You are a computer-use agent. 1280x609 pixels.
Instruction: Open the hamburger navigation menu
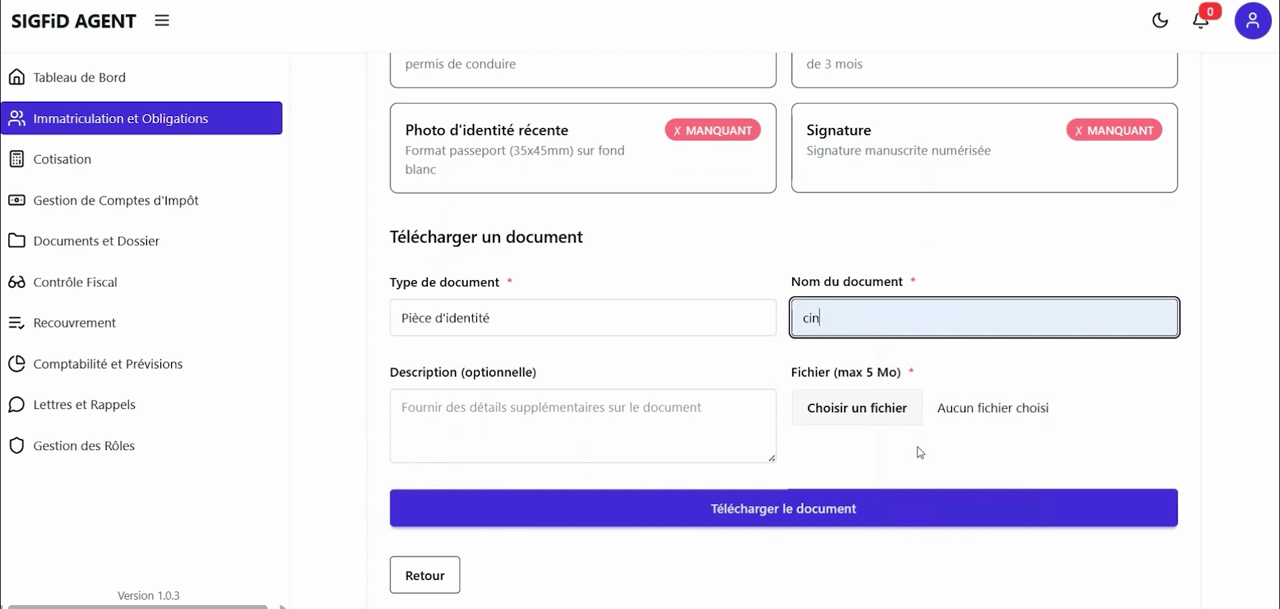161,20
